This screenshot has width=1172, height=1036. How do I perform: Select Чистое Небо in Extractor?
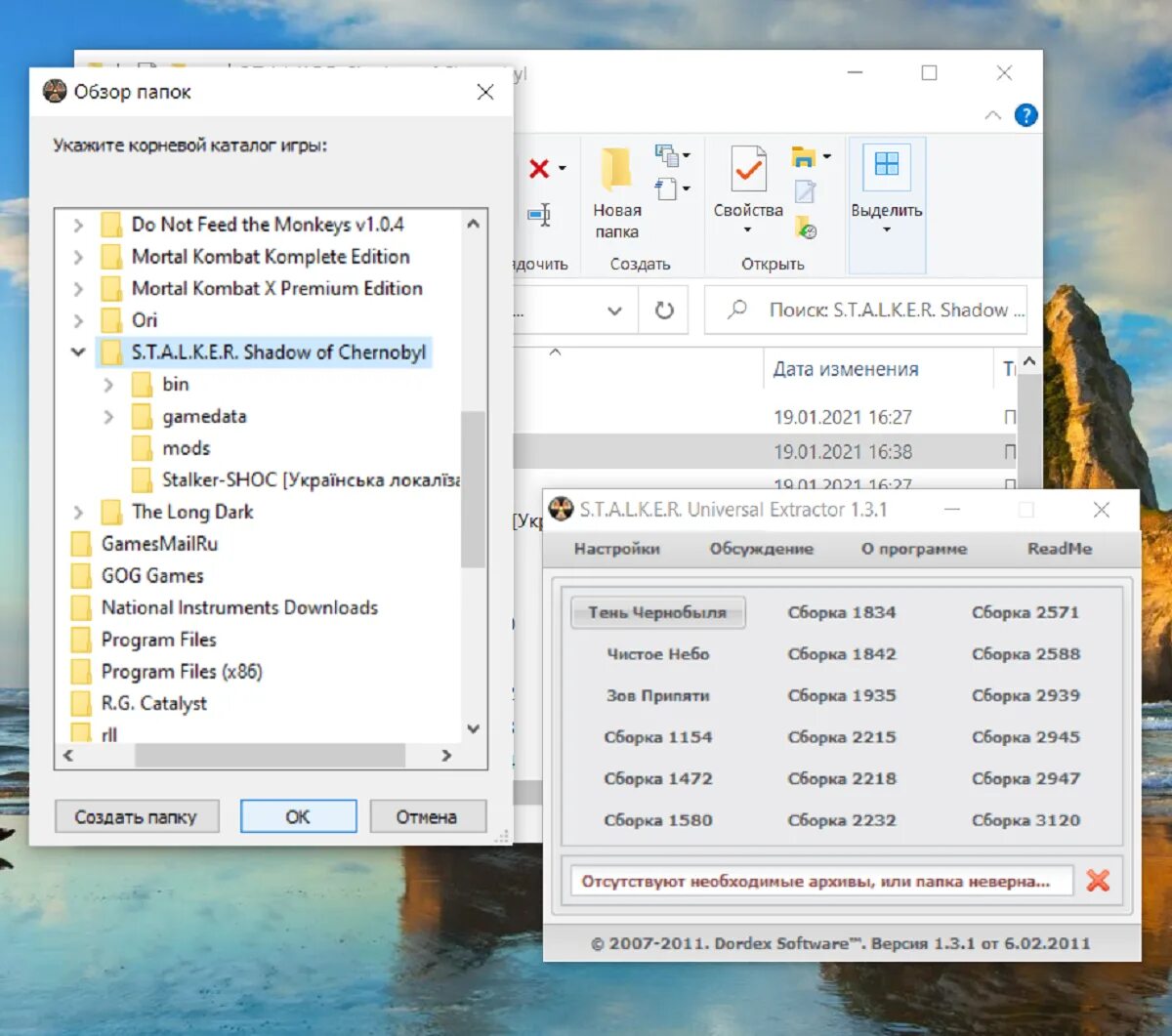click(658, 654)
